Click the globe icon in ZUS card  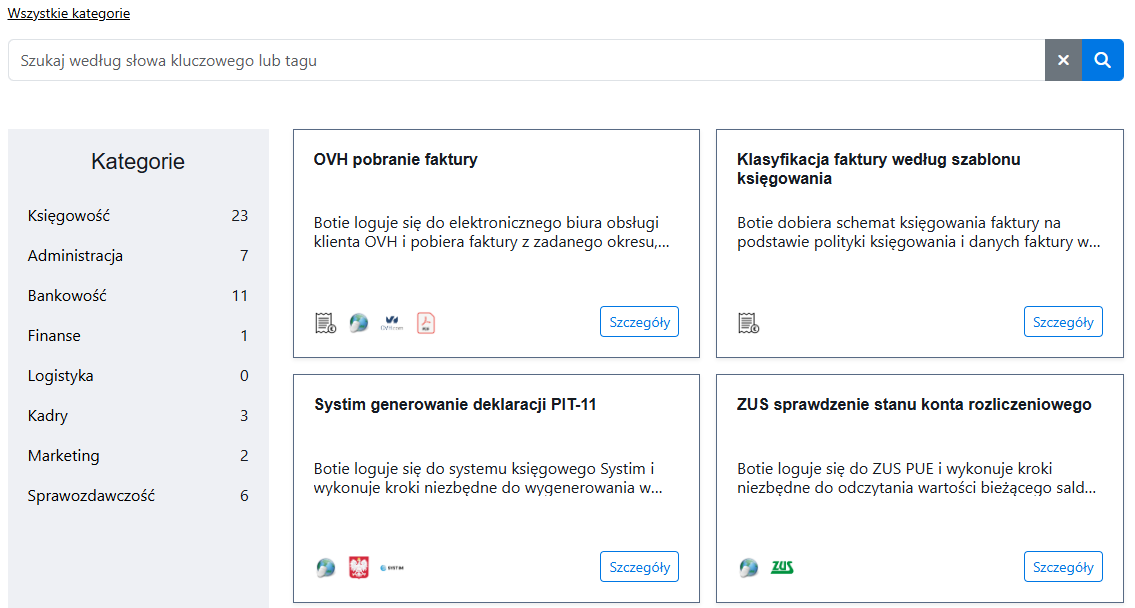click(x=748, y=567)
